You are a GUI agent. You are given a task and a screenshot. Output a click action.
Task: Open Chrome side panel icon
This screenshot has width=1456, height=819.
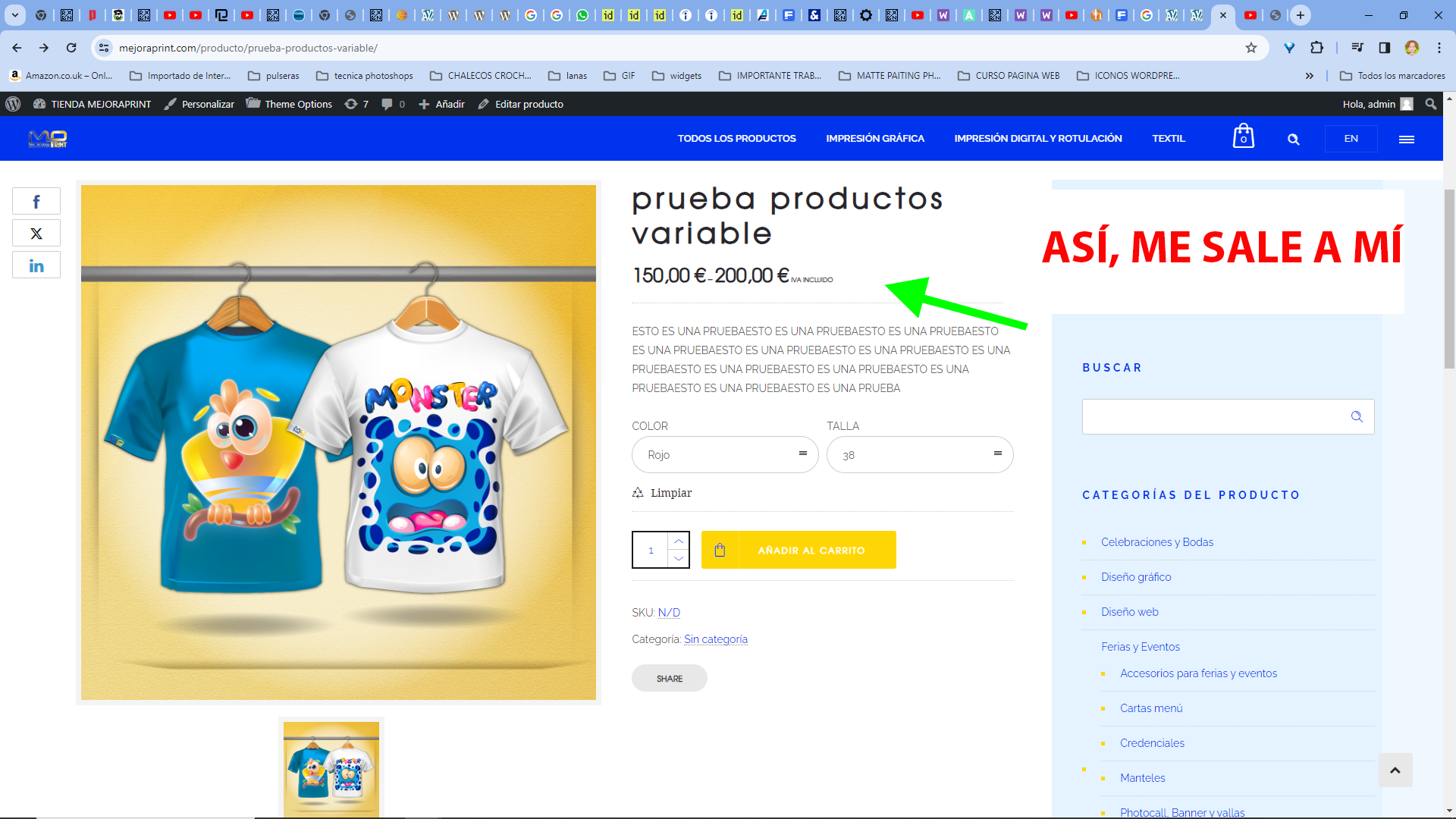click(x=1385, y=48)
